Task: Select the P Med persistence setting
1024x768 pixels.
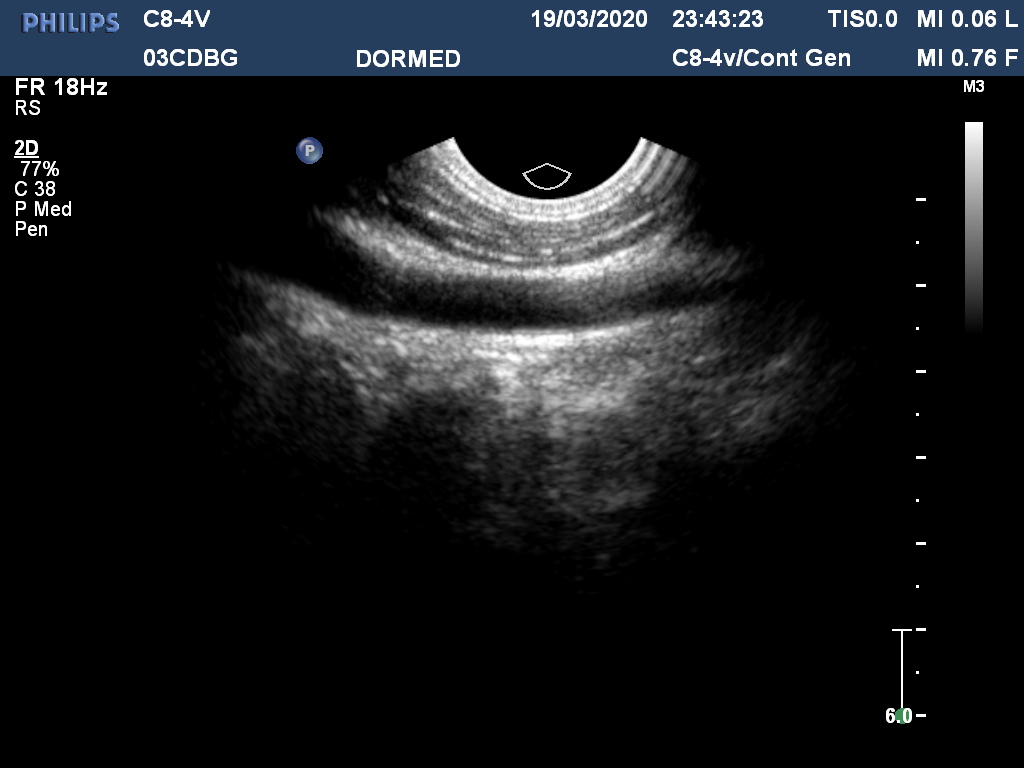Action: pyautogui.click(x=43, y=209)
